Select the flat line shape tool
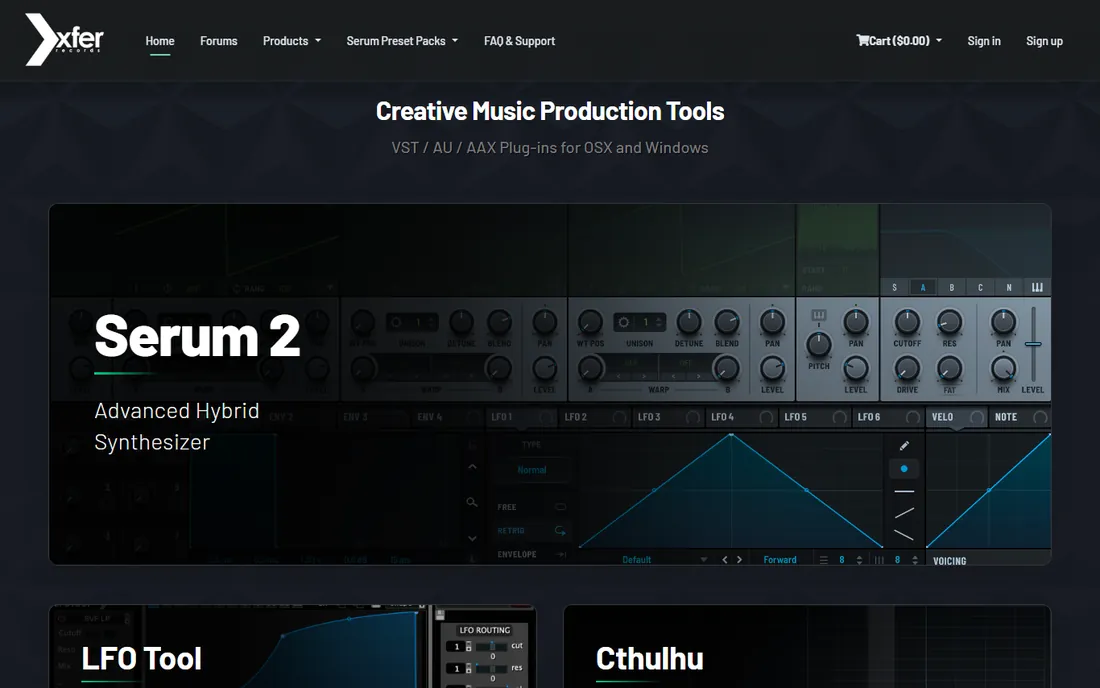The image size is (1100, 688). 904,491
